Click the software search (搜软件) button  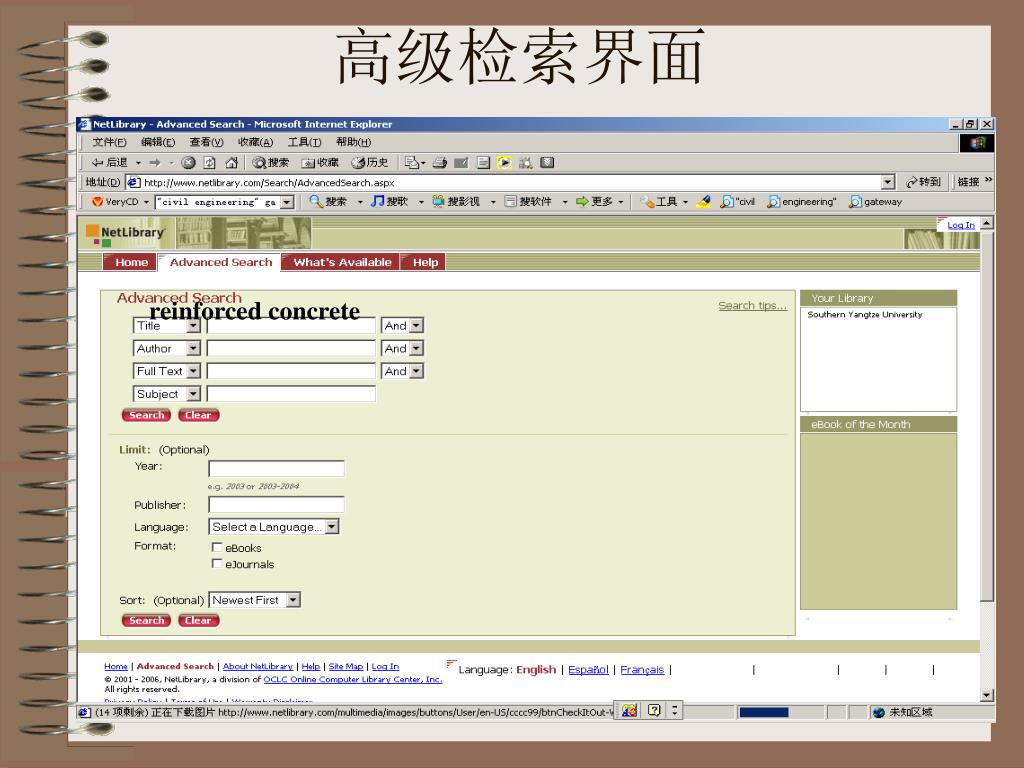pyautogui.click(x=528, y=202)
